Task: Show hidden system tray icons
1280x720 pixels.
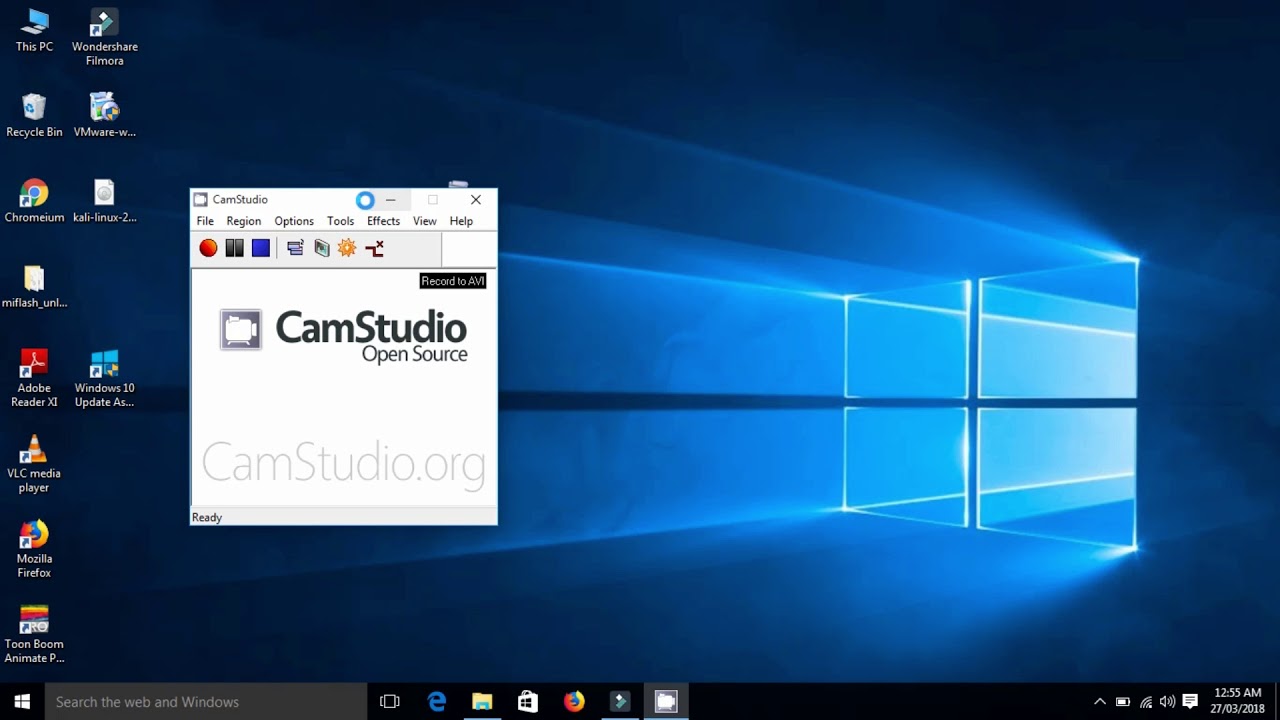Action: (1100, 702)
